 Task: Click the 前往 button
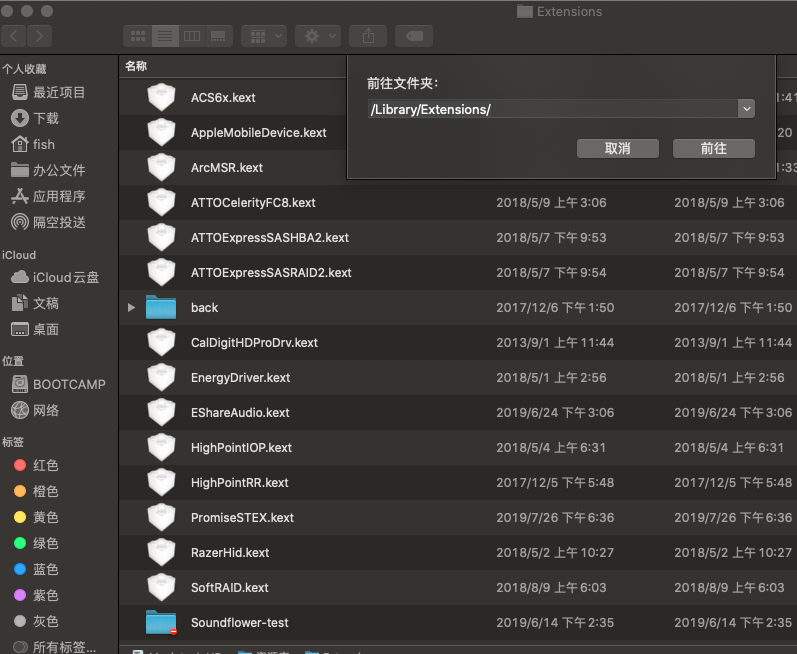(x=713, y=148)
